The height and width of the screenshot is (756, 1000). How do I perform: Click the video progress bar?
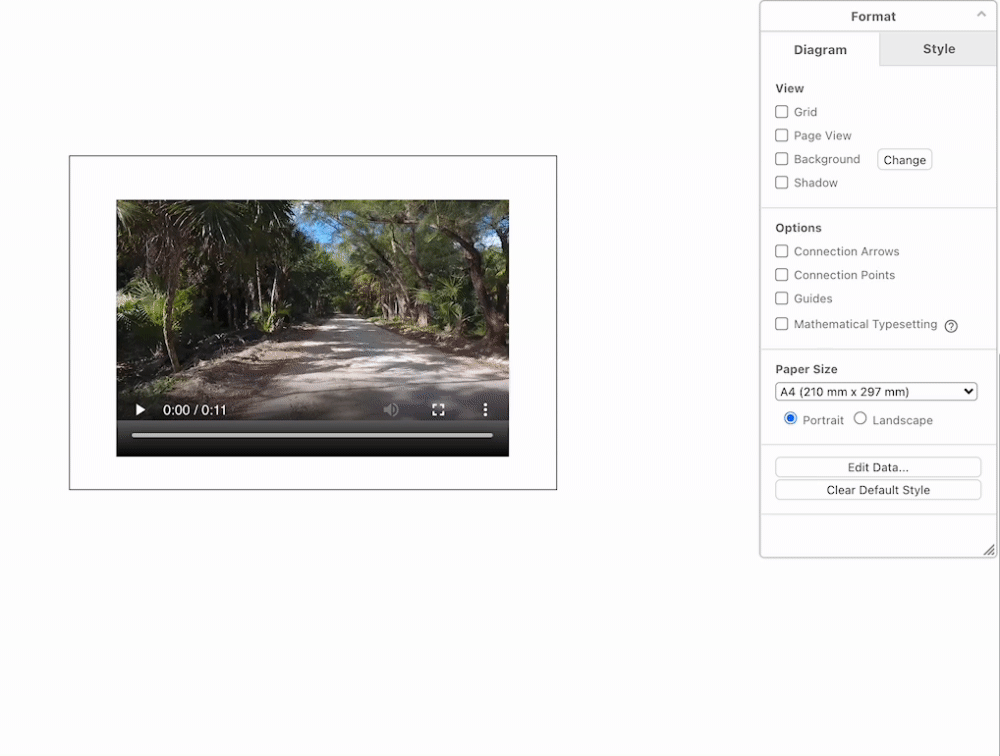point(312,436)
